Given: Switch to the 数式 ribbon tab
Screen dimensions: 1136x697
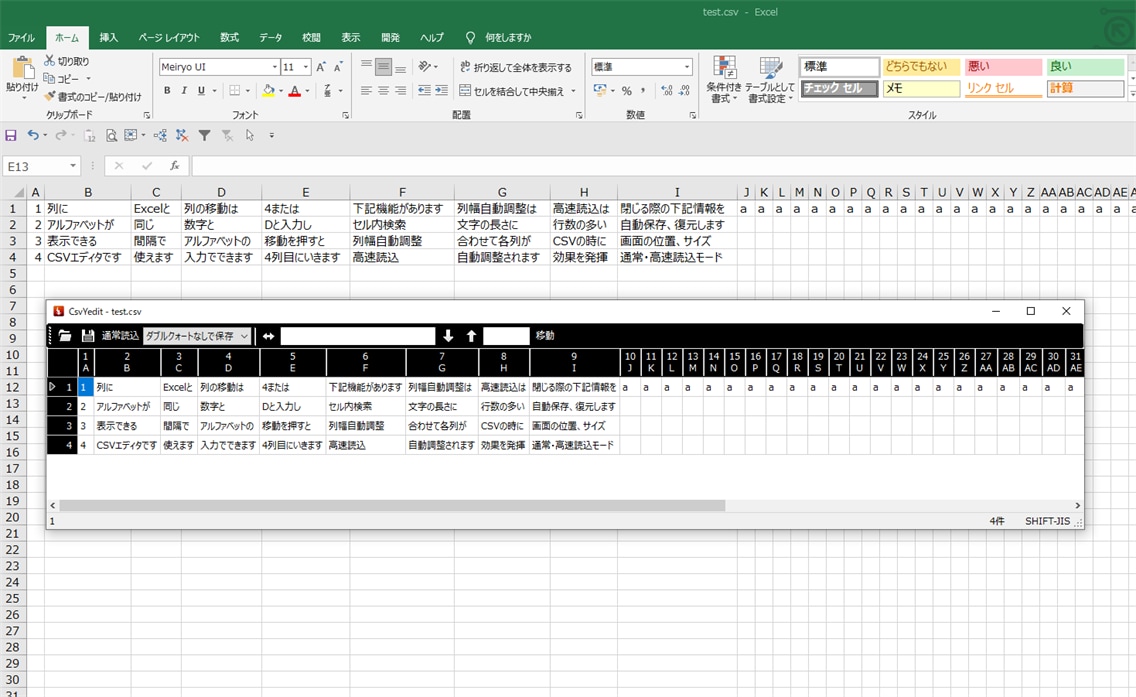Looking at the screenshot, I should 230,38.
